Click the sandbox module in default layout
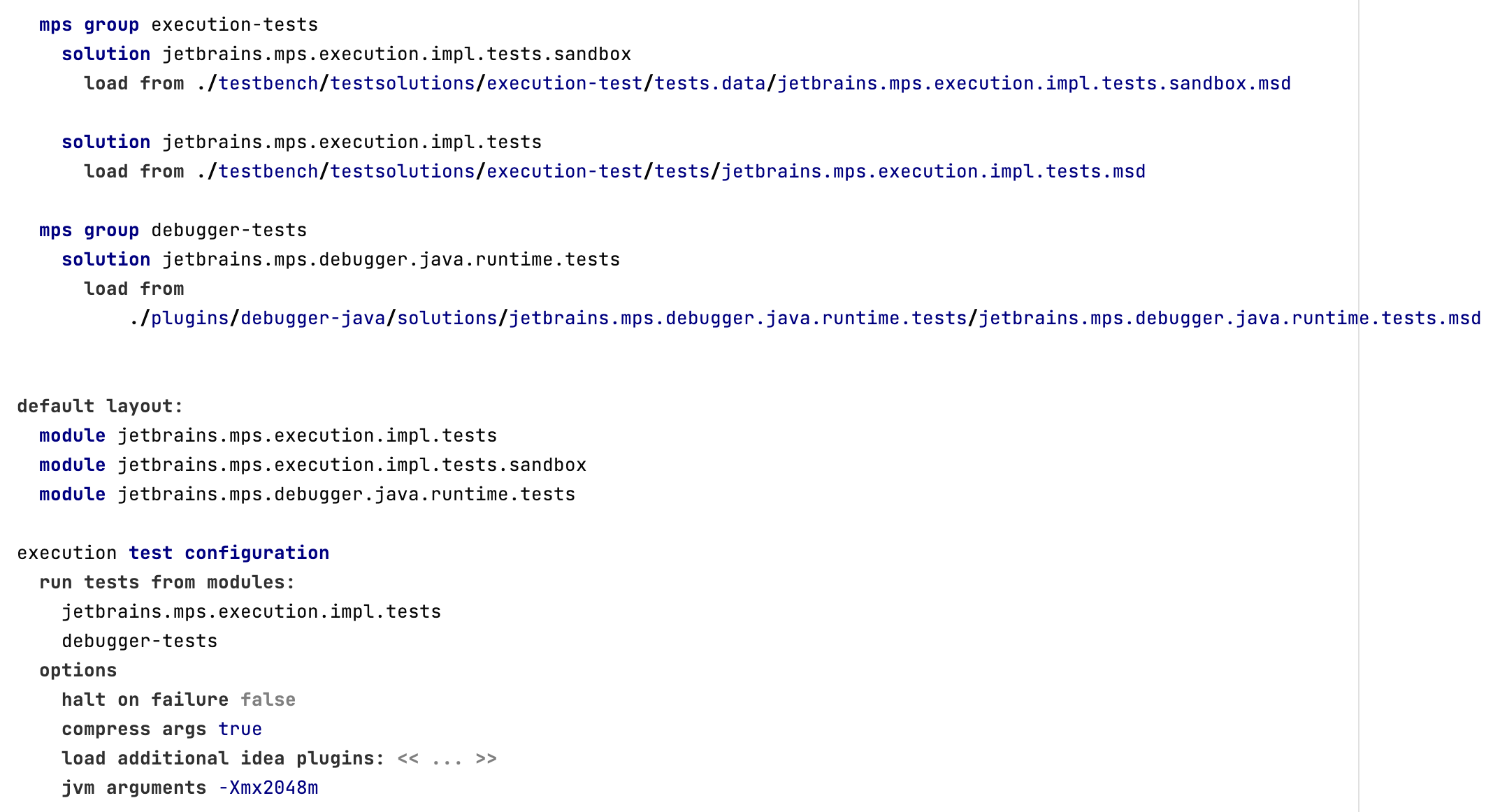Image resolution: width=1493 pixels, height=812 pixels. pyautogui.click(x=352, y=465)
